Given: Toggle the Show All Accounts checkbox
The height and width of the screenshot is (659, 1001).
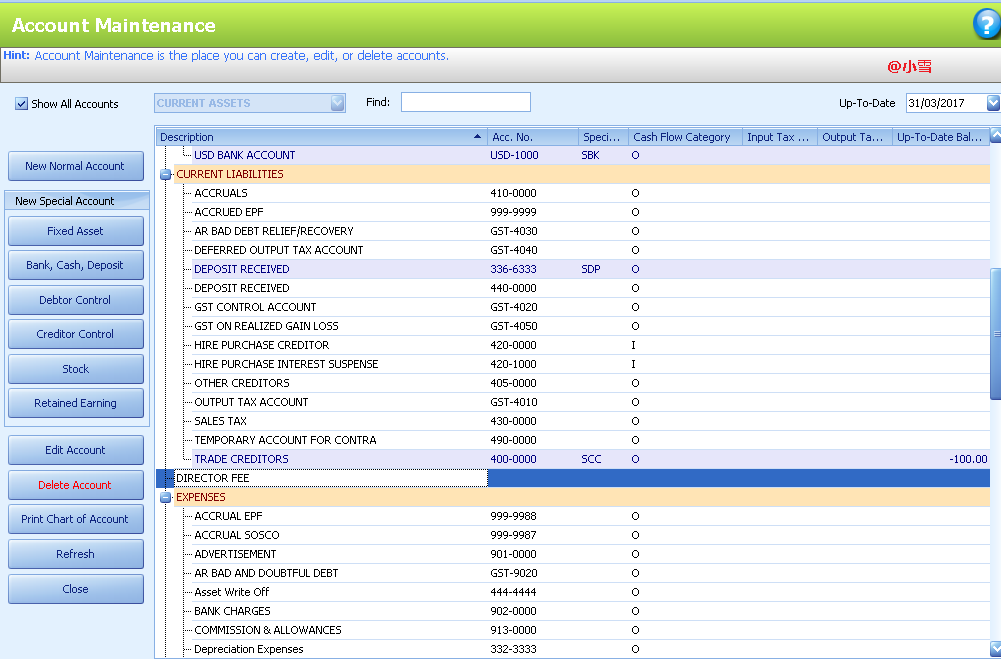Looking at the screenshot, I should 21,103.
